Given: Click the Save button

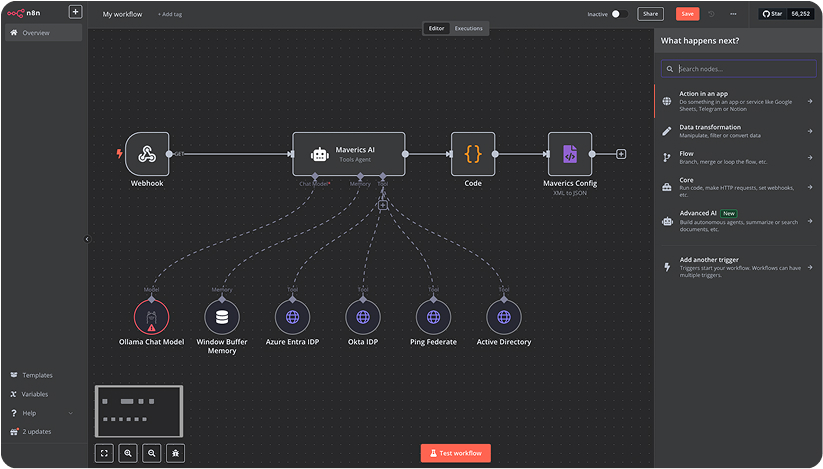Looking at the screenshot, I should pos(688,14).
